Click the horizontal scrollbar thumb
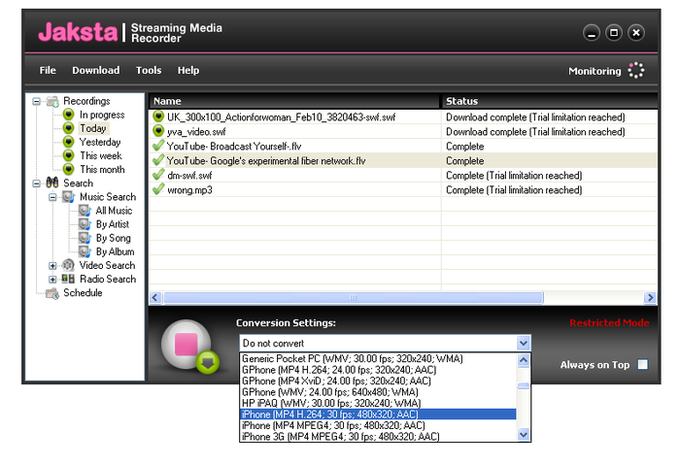The image size is (680, 465). tap(353, 298)
